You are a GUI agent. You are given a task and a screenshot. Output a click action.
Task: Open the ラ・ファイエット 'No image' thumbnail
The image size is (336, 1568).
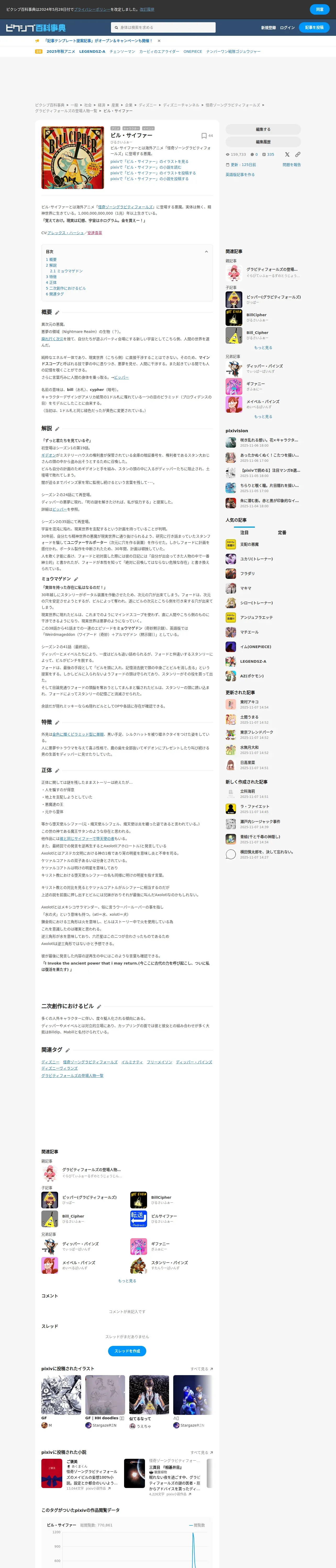(x=231, y=809)
